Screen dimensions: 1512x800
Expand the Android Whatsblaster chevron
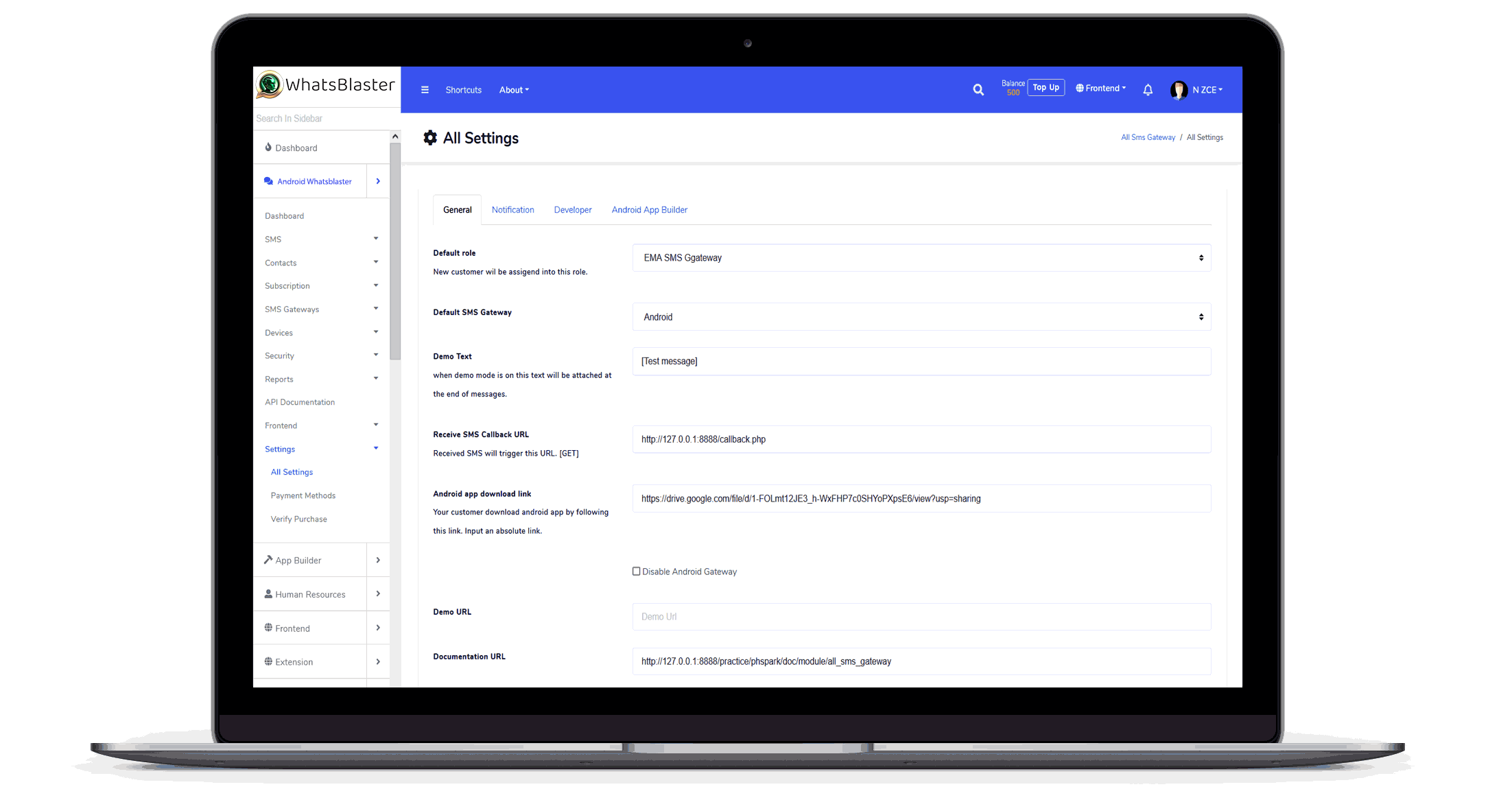(x=378, y=182)
